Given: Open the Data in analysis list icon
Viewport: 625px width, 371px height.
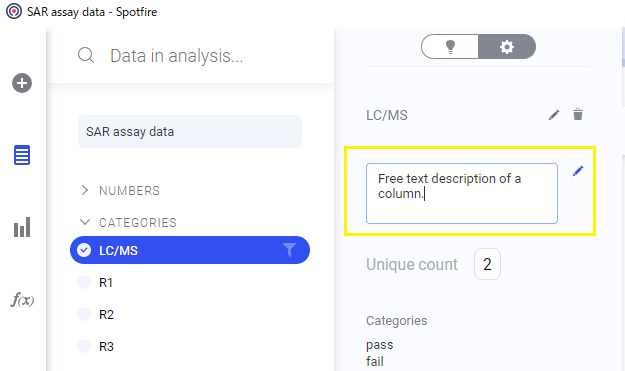Looking at the screenshot, I should [22, 155].
